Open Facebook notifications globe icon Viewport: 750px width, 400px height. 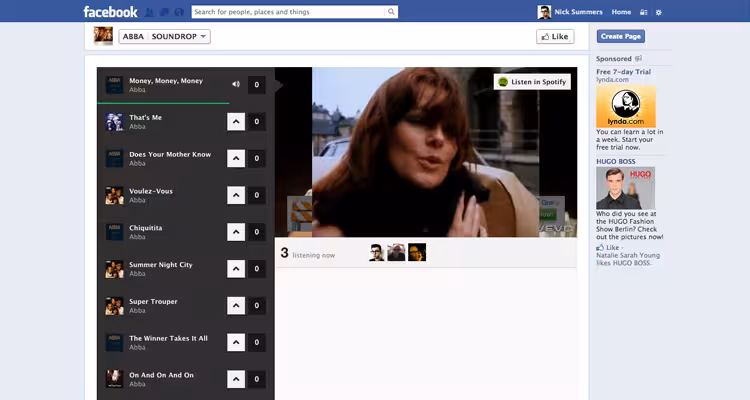pyautogui.click(x=179, y=12)
